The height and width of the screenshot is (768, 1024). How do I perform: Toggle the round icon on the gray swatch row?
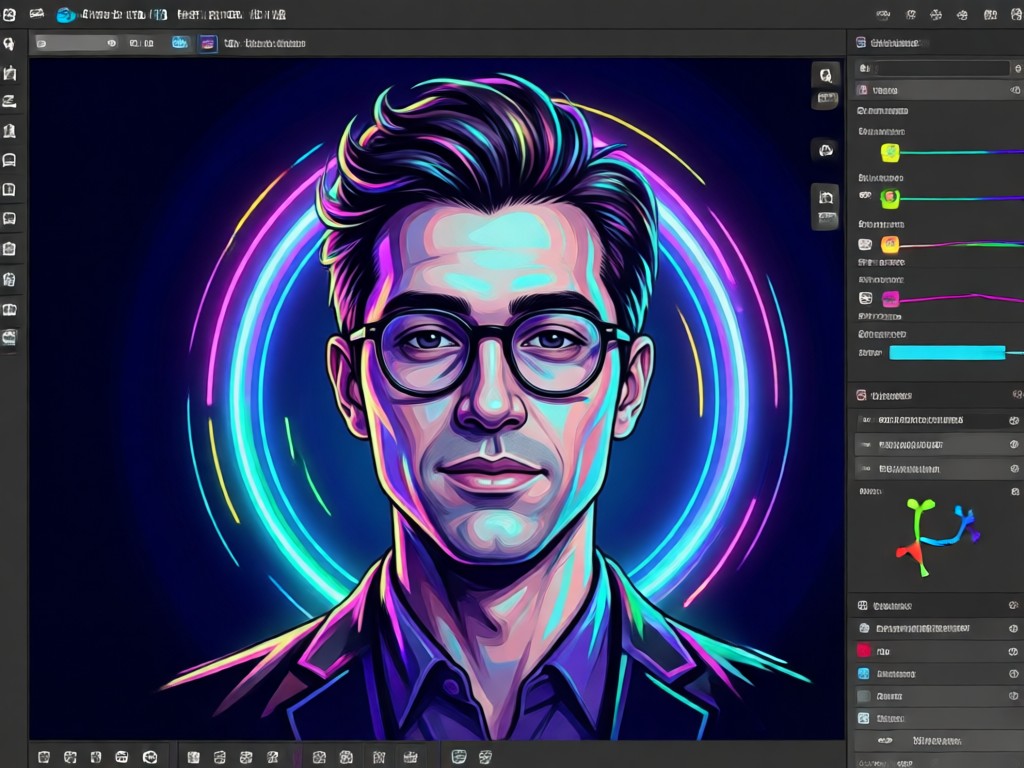click(1013, 696)
